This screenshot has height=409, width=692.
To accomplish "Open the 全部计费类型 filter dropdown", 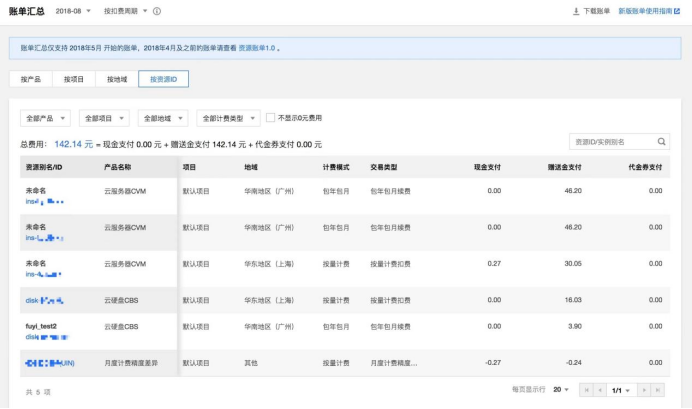I will pyautogui.click(x=228, y=118).
